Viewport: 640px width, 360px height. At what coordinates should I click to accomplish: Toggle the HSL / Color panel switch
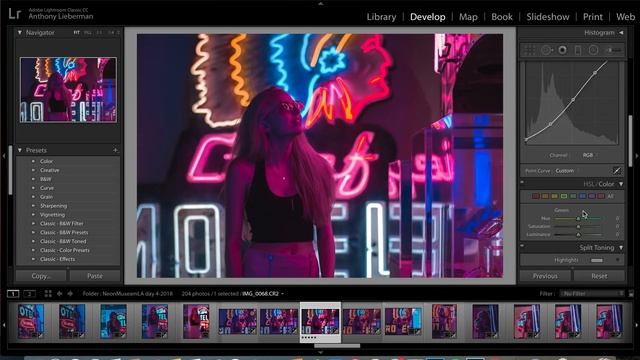click(x=522, y=182)
